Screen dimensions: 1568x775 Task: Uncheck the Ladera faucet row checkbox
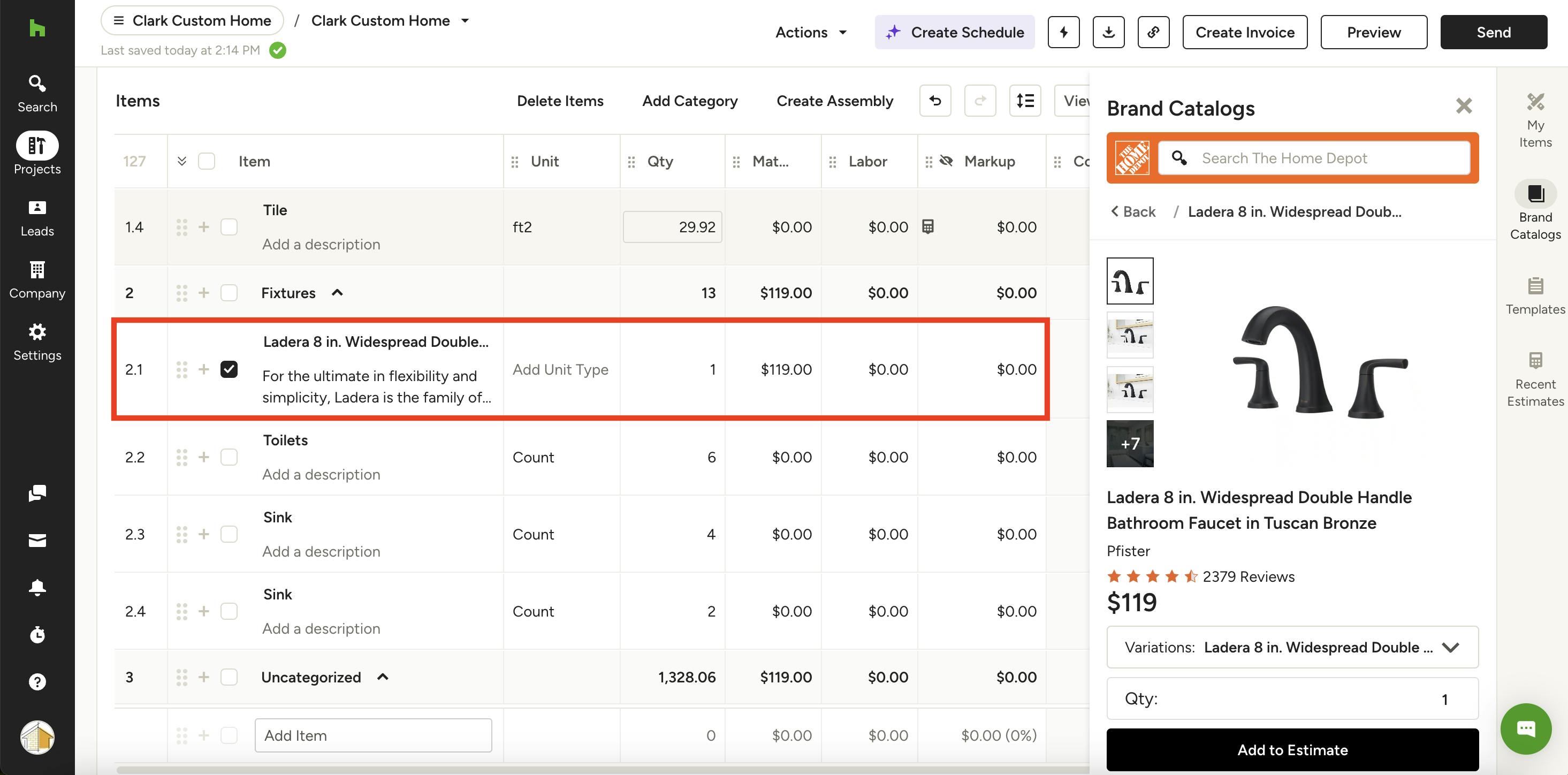229,369
